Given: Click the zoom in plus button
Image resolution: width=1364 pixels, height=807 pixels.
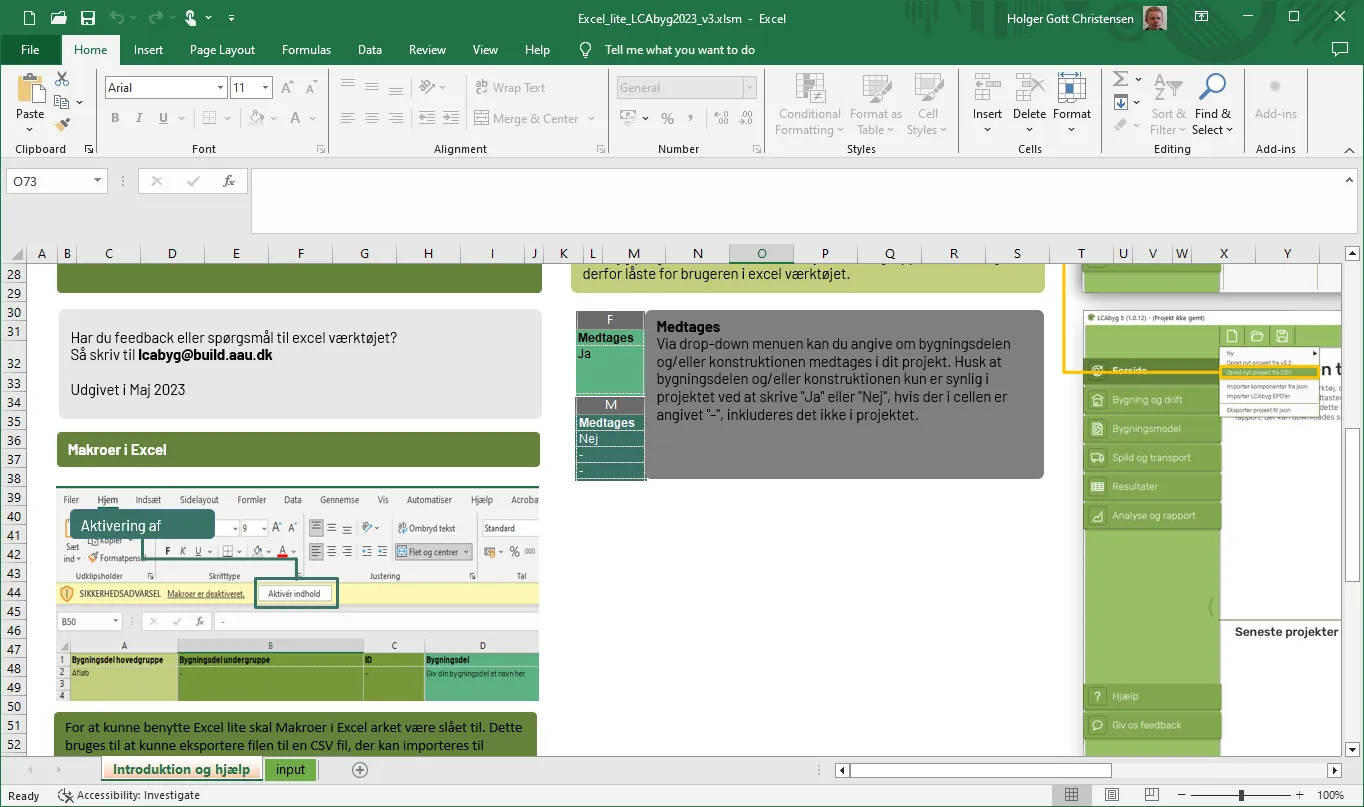Looking at the screenshot, I should 1298,795.
